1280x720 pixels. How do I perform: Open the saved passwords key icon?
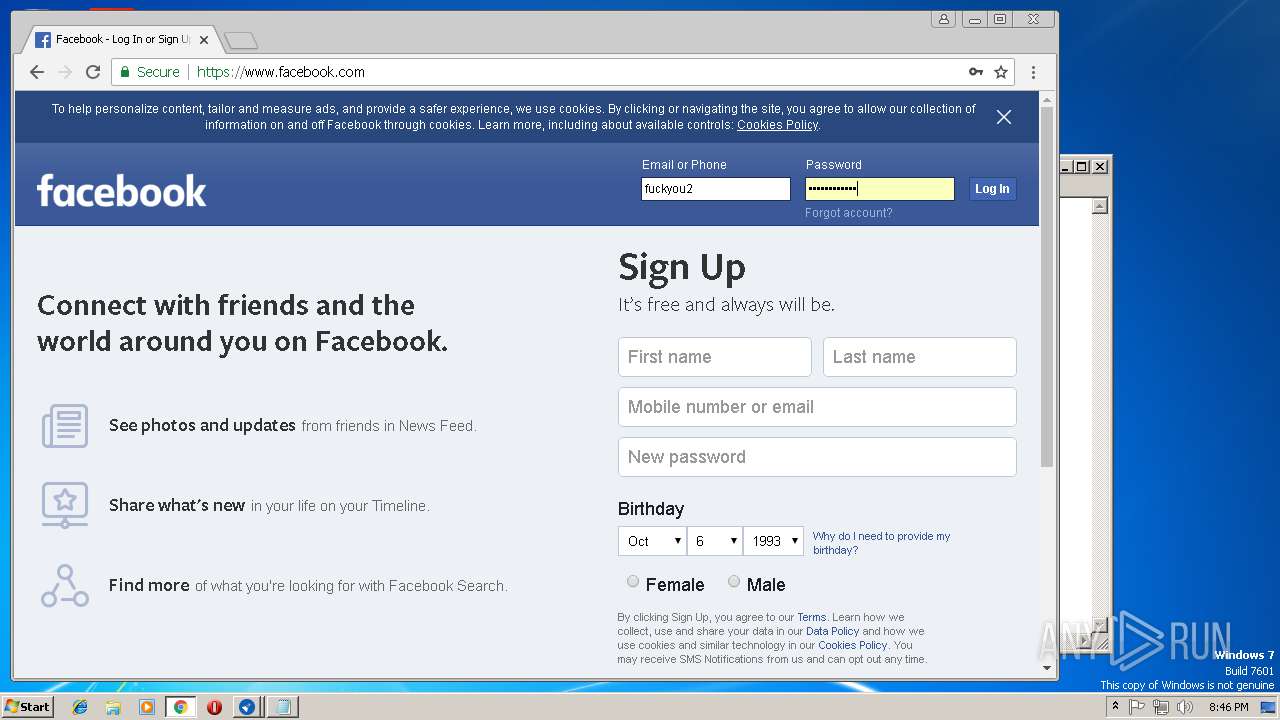point(976,72)
